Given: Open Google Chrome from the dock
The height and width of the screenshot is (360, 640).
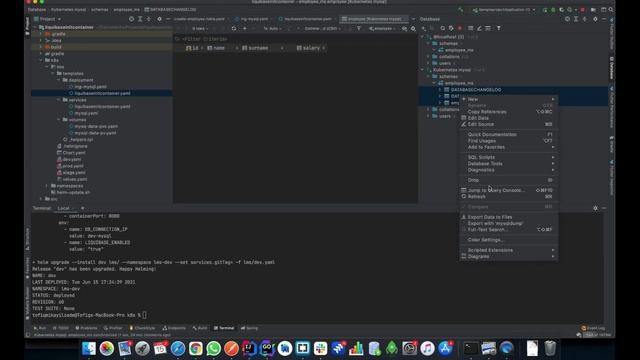Looking at the screenshot, I should (196, 348).
